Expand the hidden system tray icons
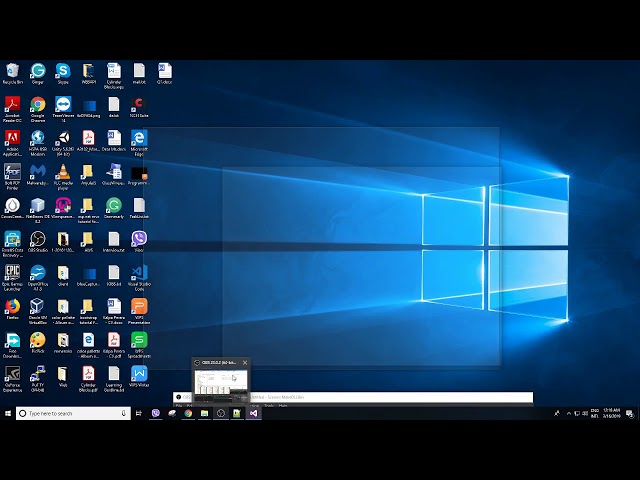This screenshot has width=640, height=480. click(569, 413)
